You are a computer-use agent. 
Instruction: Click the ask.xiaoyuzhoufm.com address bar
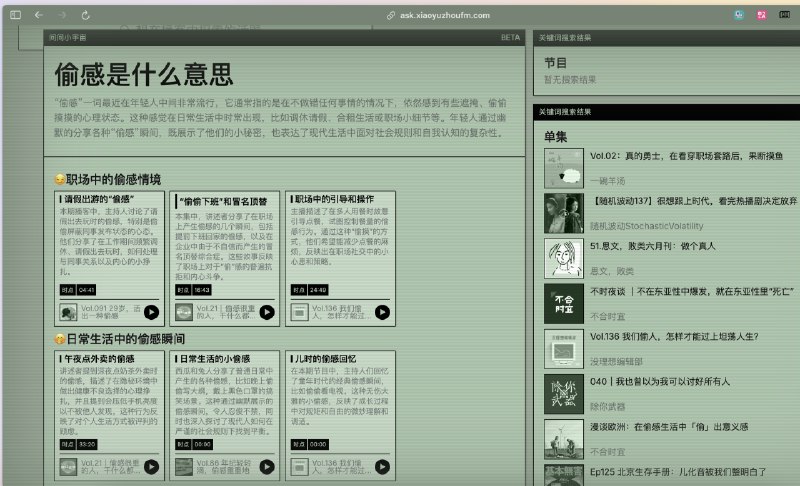[x=439, y=15]
